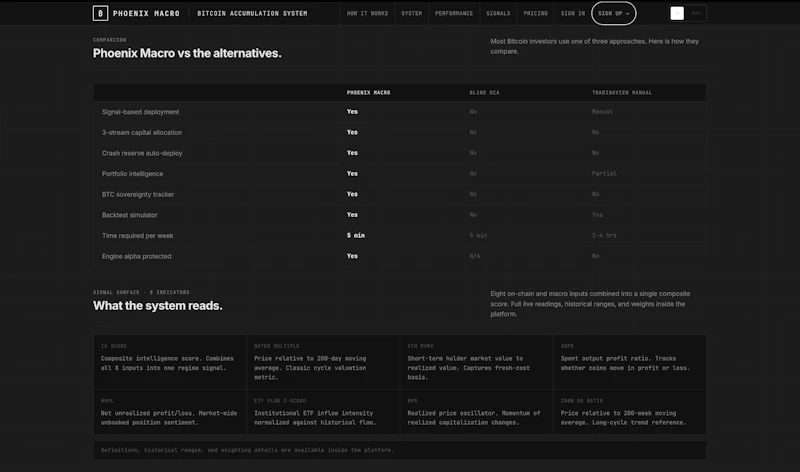800x472 pixels.
Task: Open the NUPL indicator card
Action: point(170,412)
